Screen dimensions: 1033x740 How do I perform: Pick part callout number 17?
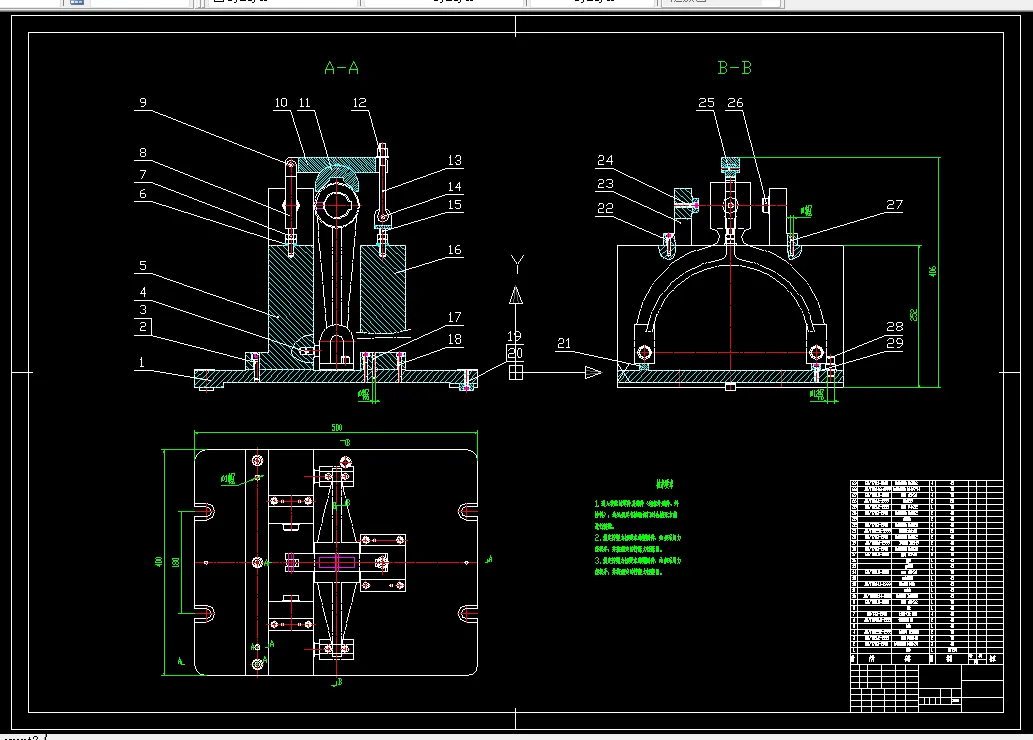coord(455,317)
